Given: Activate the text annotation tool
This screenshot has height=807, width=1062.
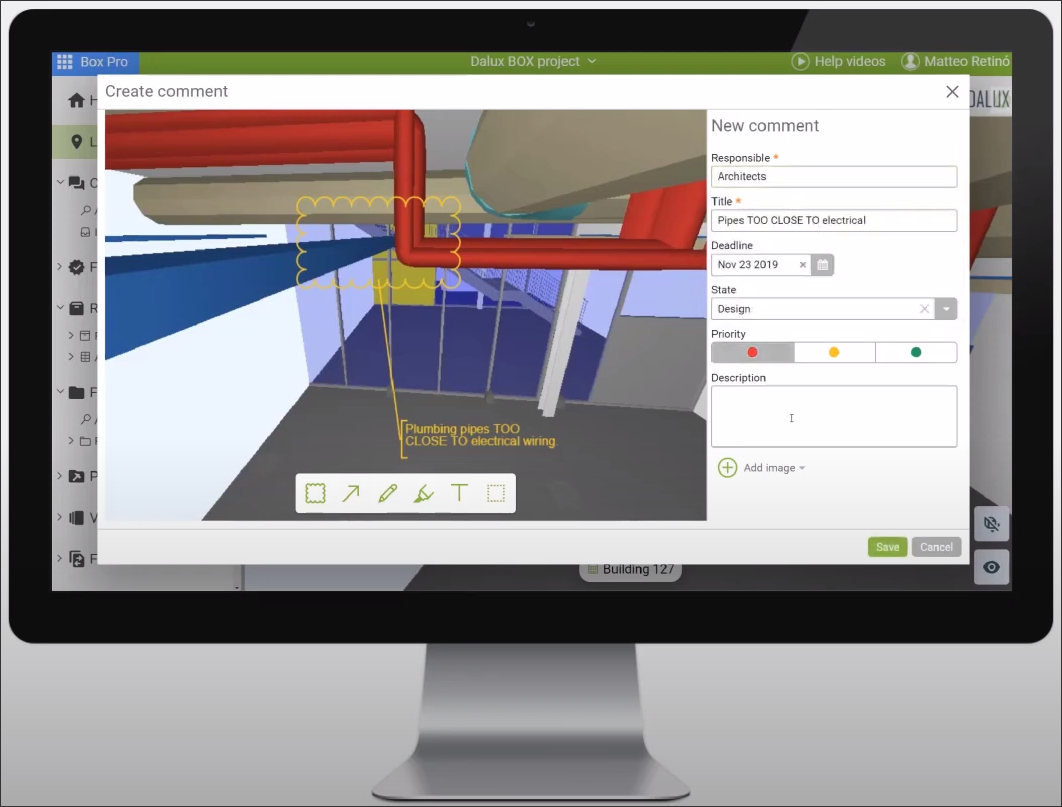Looking at the screenshot, I should click(459, 493).
